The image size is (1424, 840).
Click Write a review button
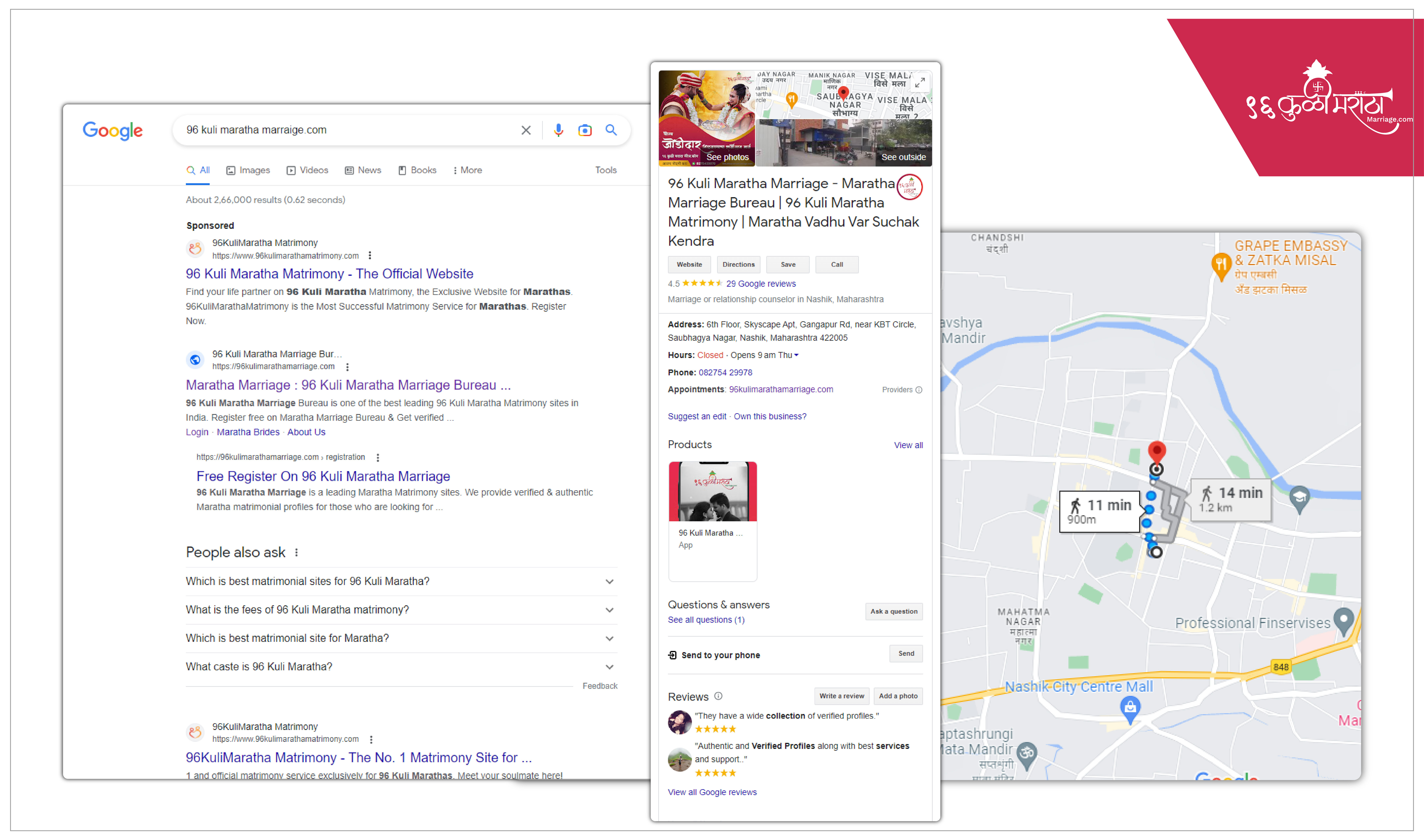click(842, 696)
